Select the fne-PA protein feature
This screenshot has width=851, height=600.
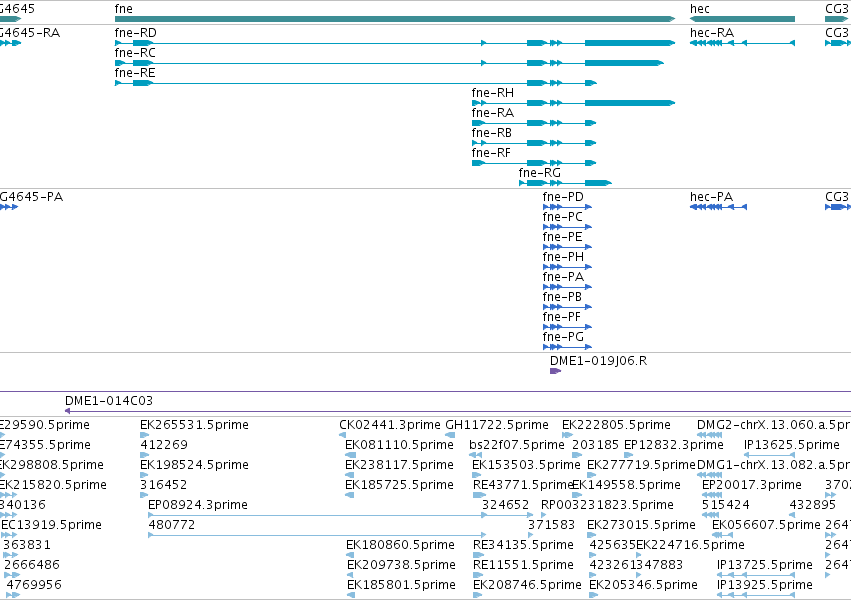pyautogui.click(x=567, y=287)
